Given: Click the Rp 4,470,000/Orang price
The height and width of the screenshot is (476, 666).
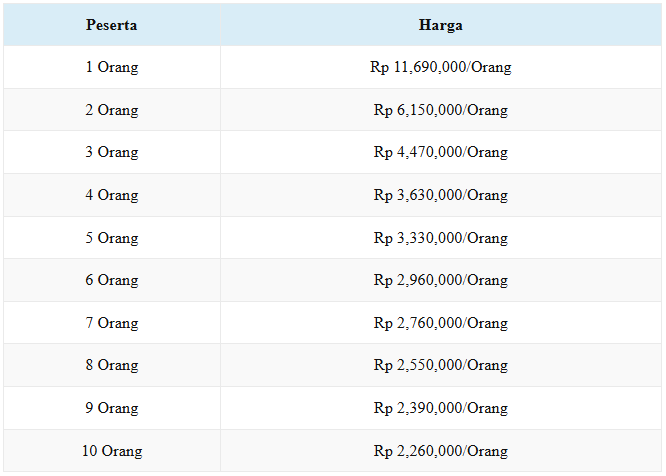Looking at the screenshot, I should click(441, 153).
